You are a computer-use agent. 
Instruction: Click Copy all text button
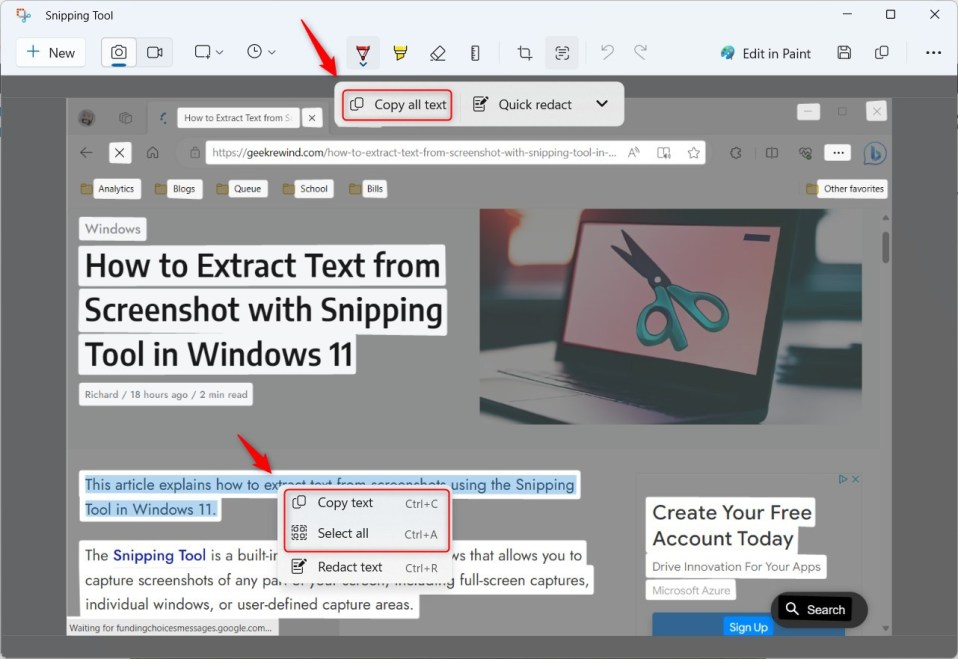397,104
